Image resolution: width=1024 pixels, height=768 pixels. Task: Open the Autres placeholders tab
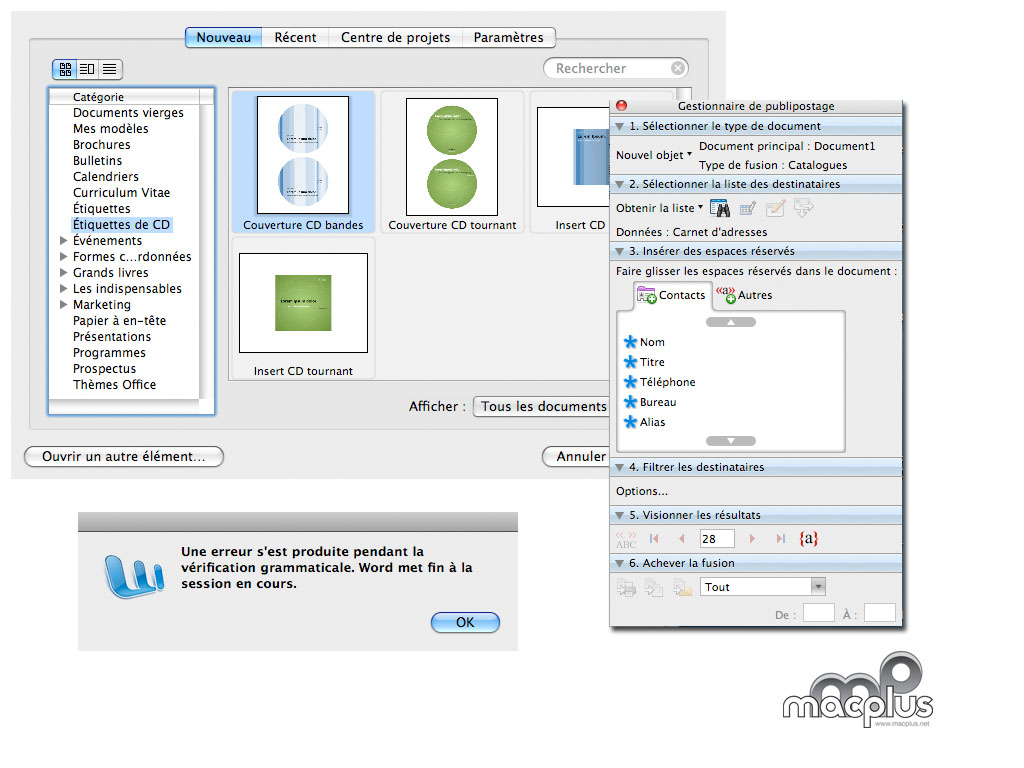(x=744, y=295)
